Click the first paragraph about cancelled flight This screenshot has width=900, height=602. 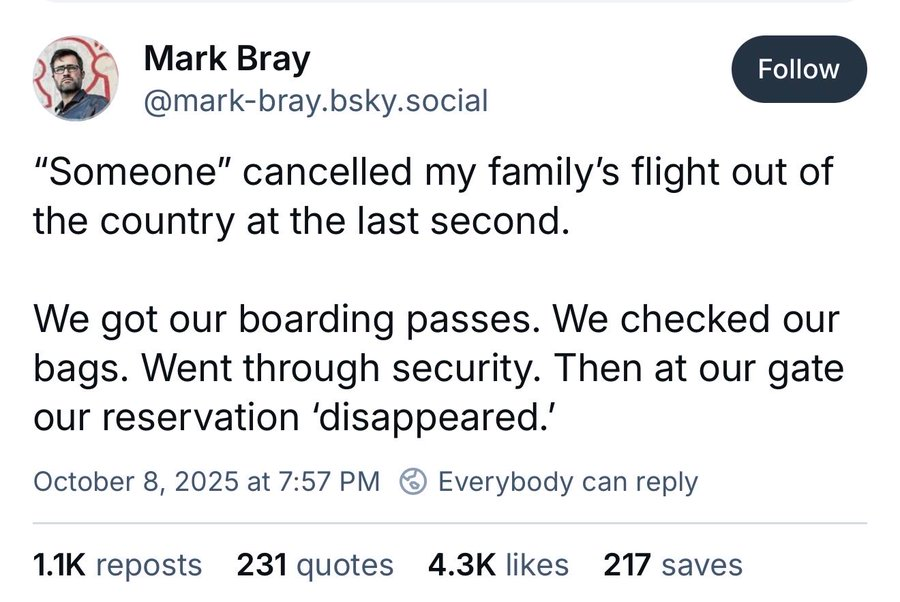coord(432,196)
